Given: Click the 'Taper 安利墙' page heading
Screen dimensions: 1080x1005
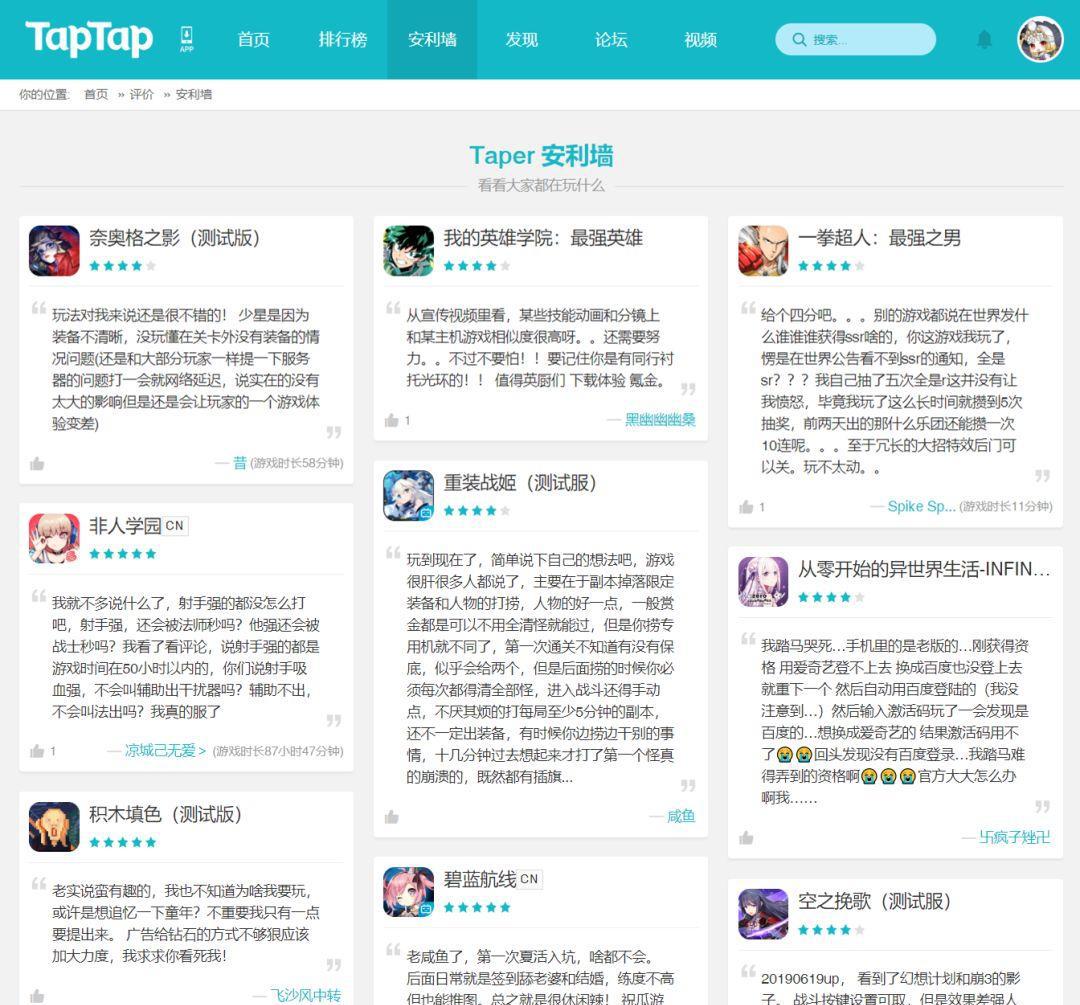Looking at the screenshot, I should [541, 156].
